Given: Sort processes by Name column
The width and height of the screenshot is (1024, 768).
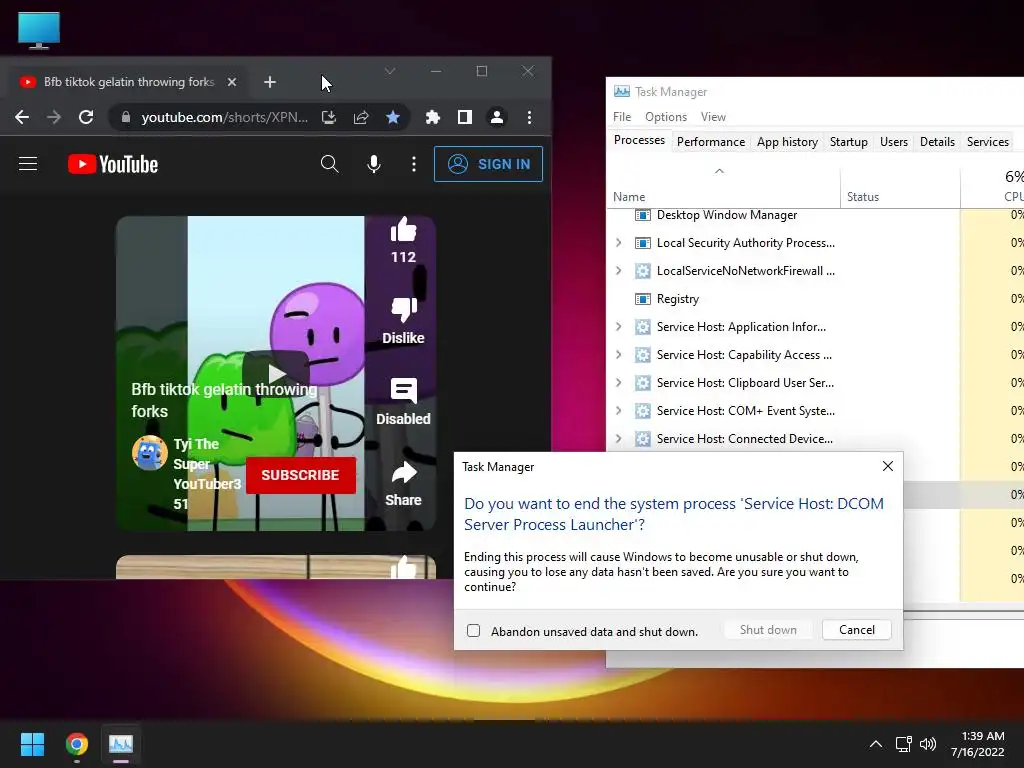Looking at the screenshot, I should pos(724,187).
